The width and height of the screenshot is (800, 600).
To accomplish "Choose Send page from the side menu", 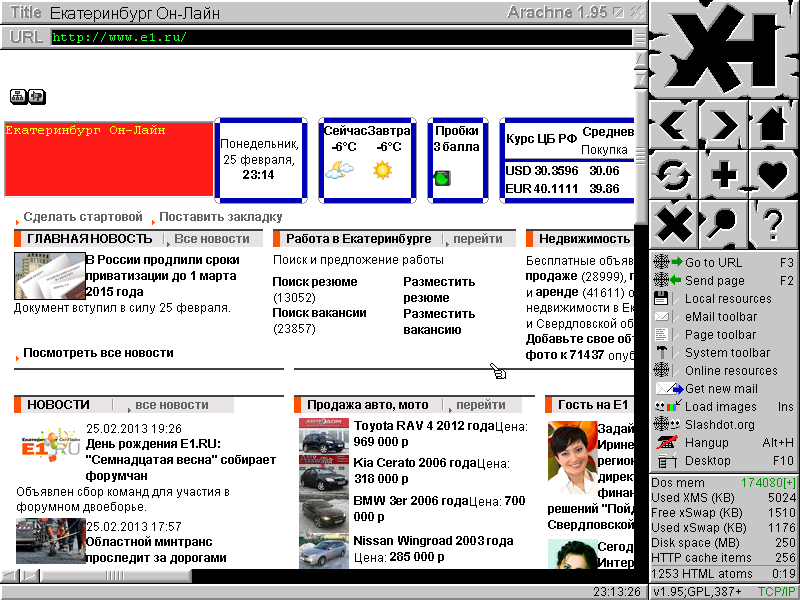I will 723,281.
